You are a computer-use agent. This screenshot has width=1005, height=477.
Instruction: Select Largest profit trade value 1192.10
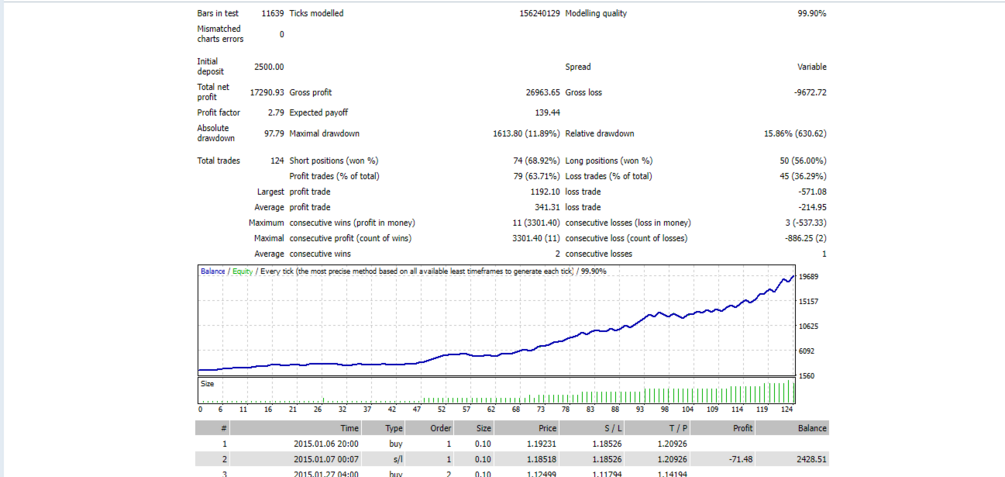[x=545, y=192]
